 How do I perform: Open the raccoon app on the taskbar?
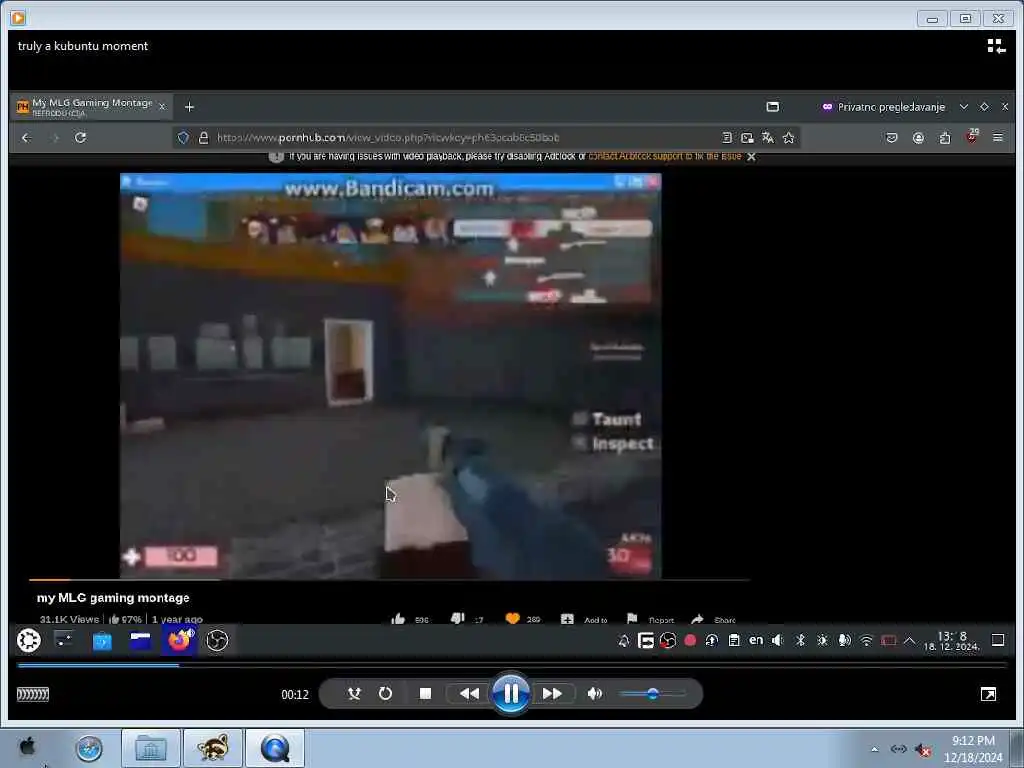pyautogui.click(x=213, y=748)
